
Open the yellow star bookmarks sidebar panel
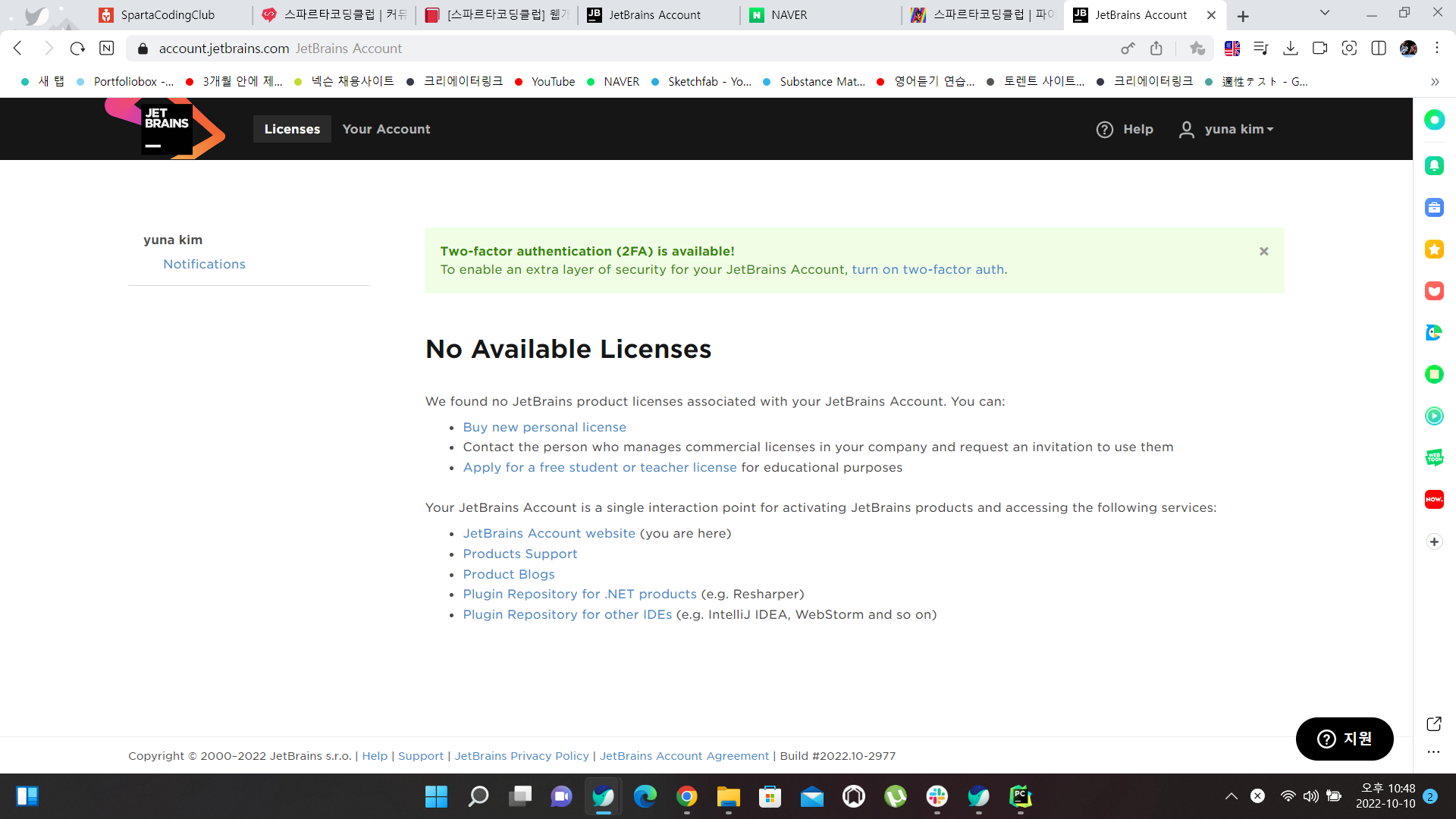1434,249
